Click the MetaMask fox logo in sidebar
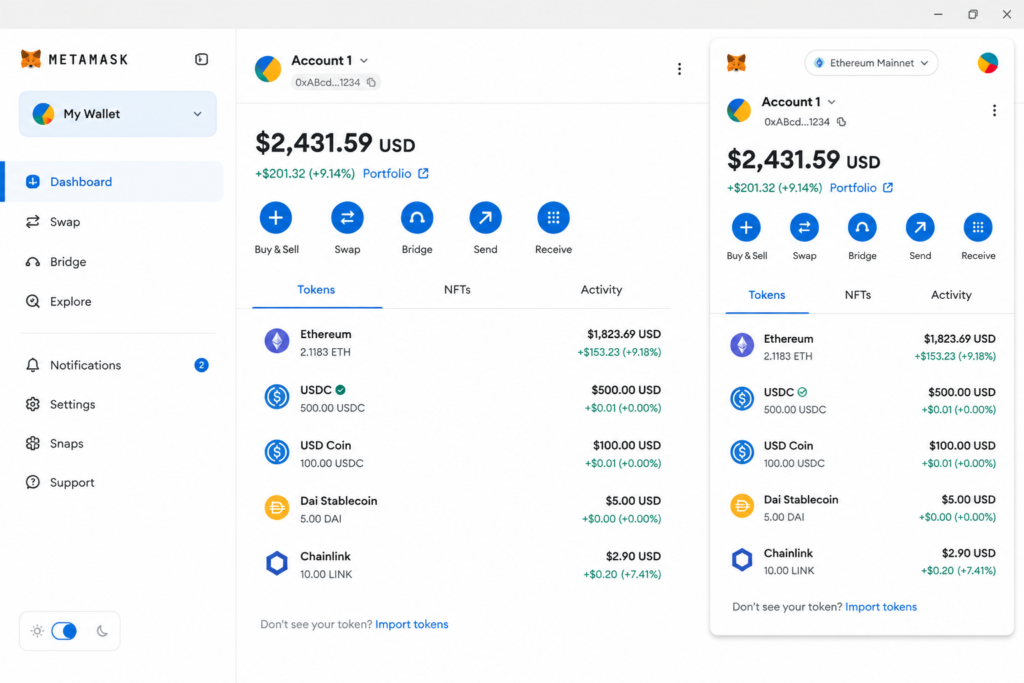This screenshot has width=1024, height=683. [x=30, y=59]
